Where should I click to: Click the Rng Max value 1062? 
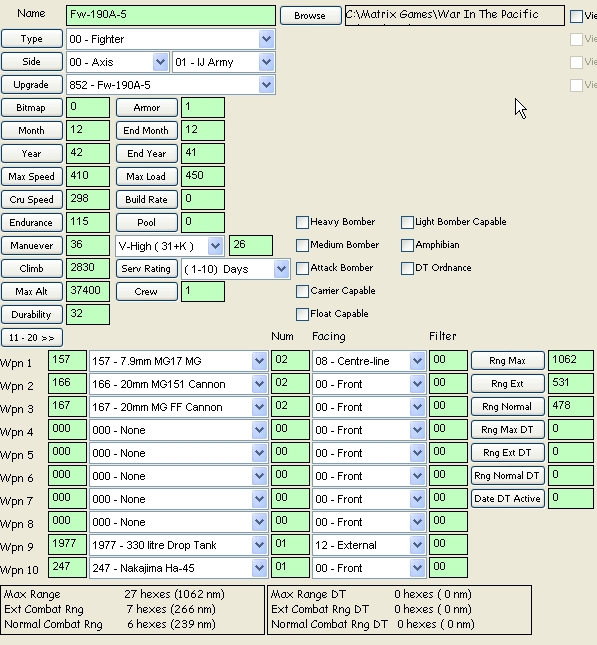571,361
